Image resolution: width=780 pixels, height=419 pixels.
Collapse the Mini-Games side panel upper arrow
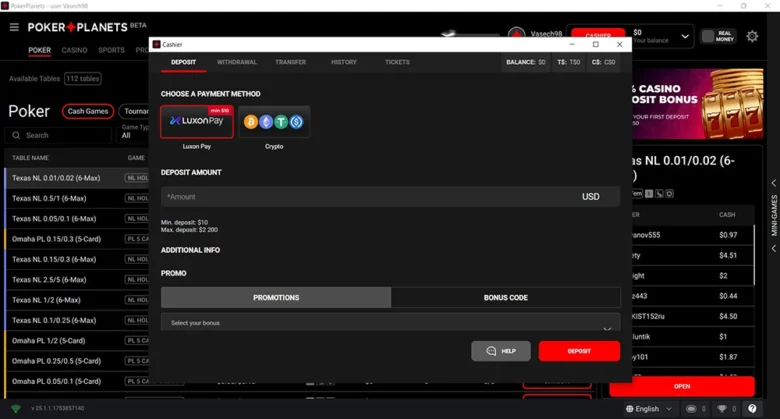[774, 183]
